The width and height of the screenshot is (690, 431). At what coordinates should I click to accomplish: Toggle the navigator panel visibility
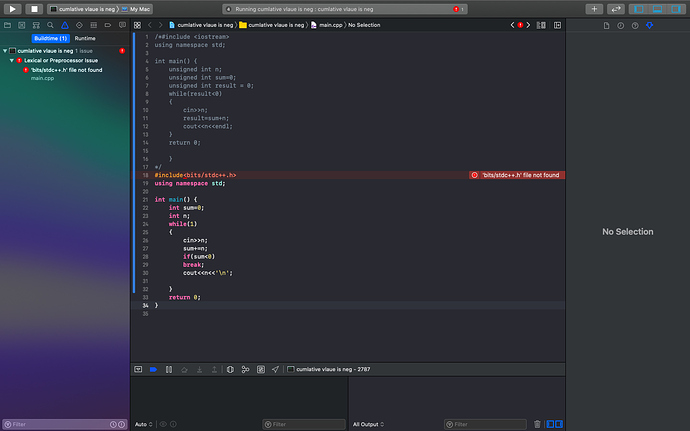[x=639, y=9]
